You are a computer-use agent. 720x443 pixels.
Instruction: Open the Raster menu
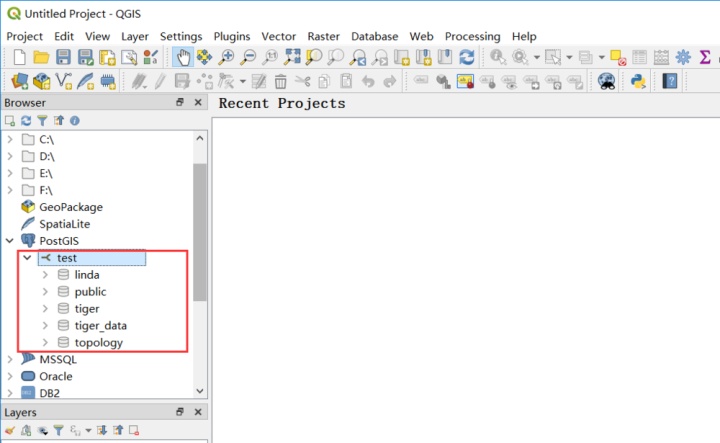(x=324, y=36)
